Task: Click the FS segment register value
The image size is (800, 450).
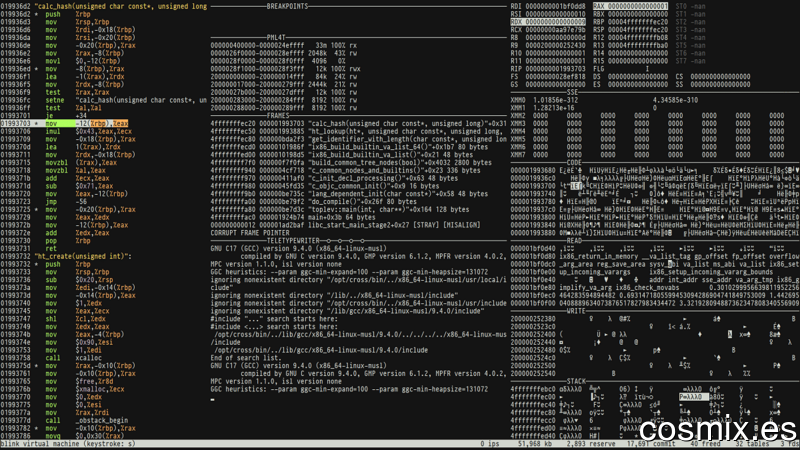Action: coord(556,77)
